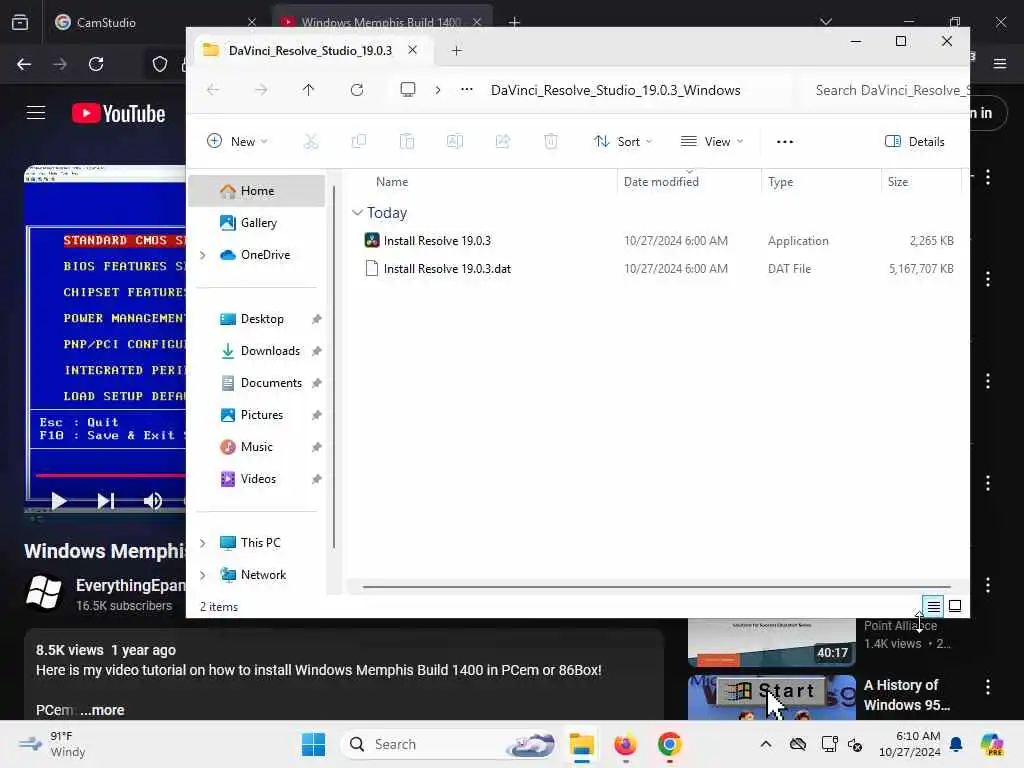Go to the YouTube home logo
This screenshot has height=768, width=1024.
point(118,113)
